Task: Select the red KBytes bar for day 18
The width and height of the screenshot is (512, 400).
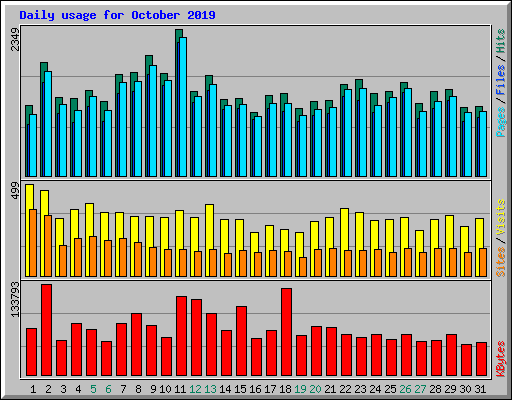Action: 286,332
